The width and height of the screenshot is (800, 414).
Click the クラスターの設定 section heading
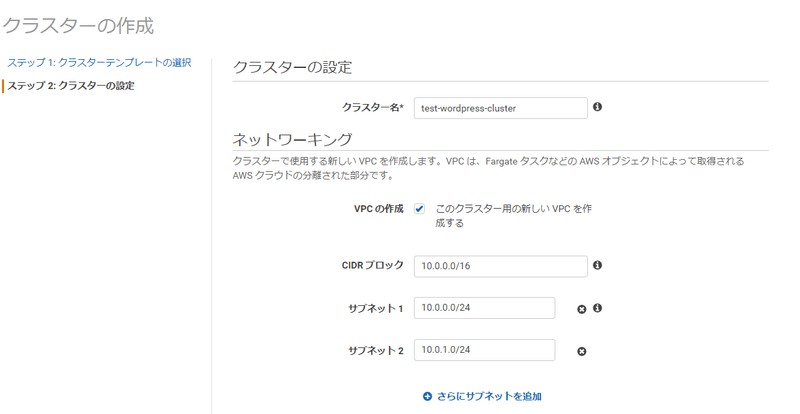292,67
